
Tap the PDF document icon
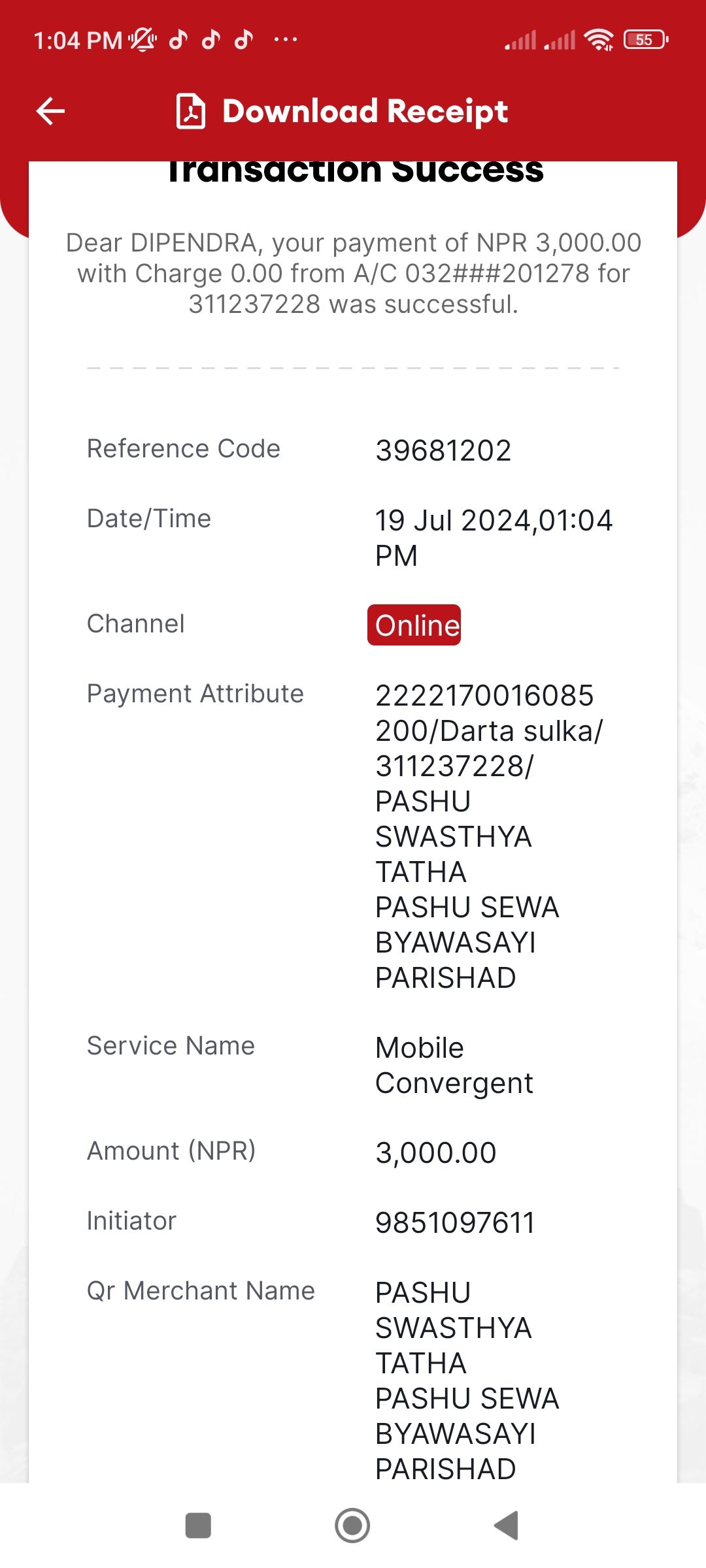191,111
